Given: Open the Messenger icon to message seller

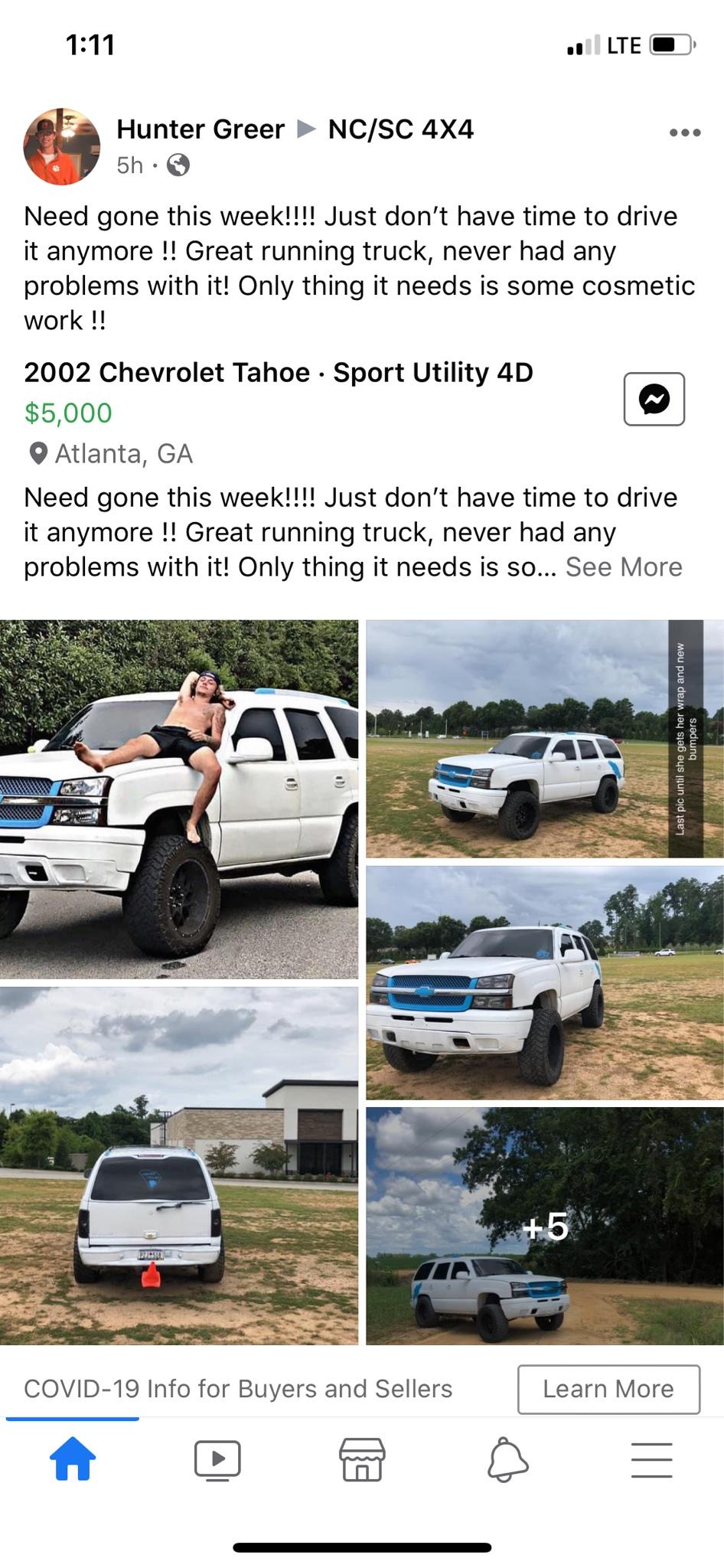Looking at the screenshot, I should 654,399.
